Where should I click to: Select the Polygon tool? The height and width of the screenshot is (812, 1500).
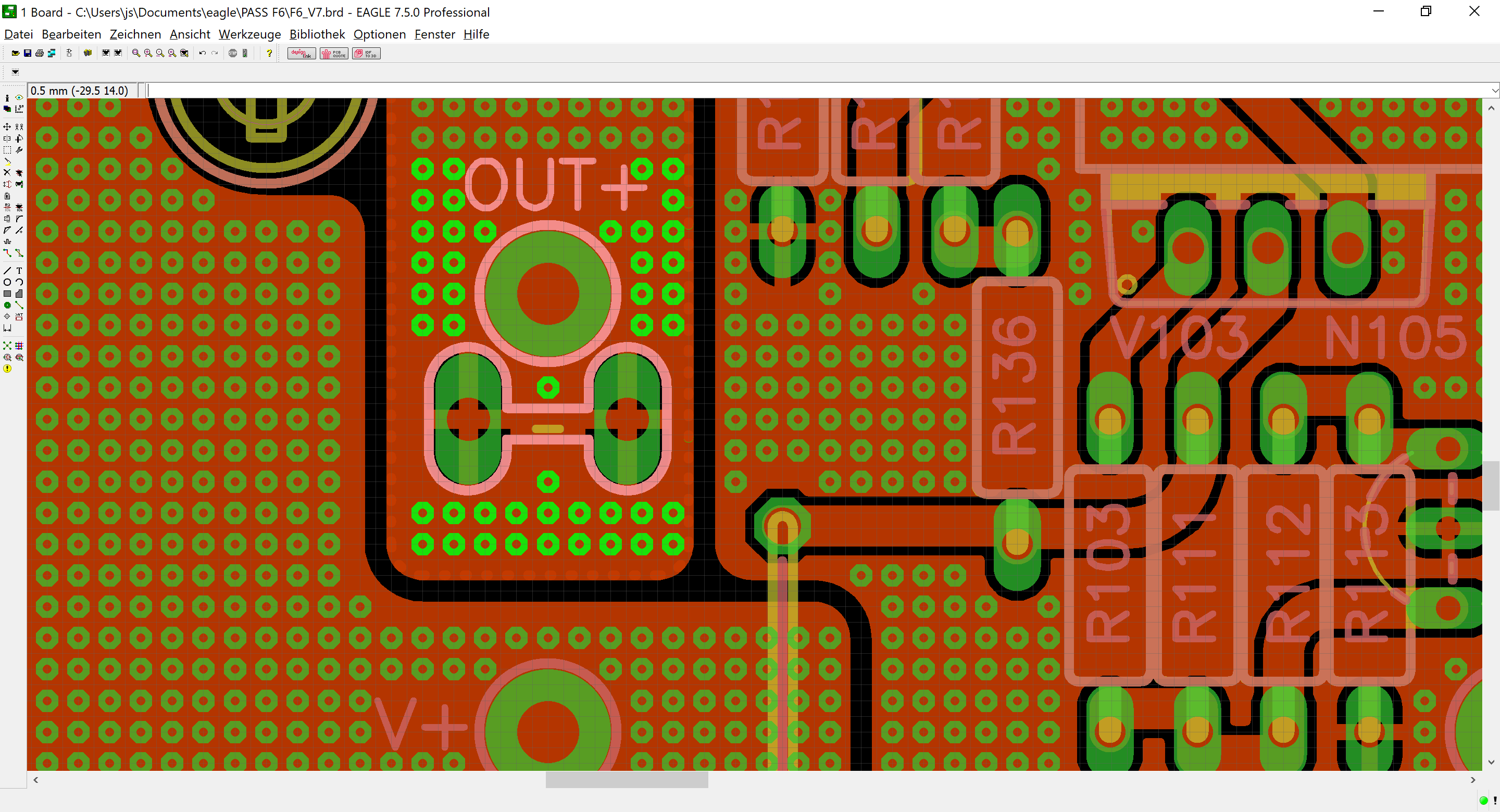(19, 294)
